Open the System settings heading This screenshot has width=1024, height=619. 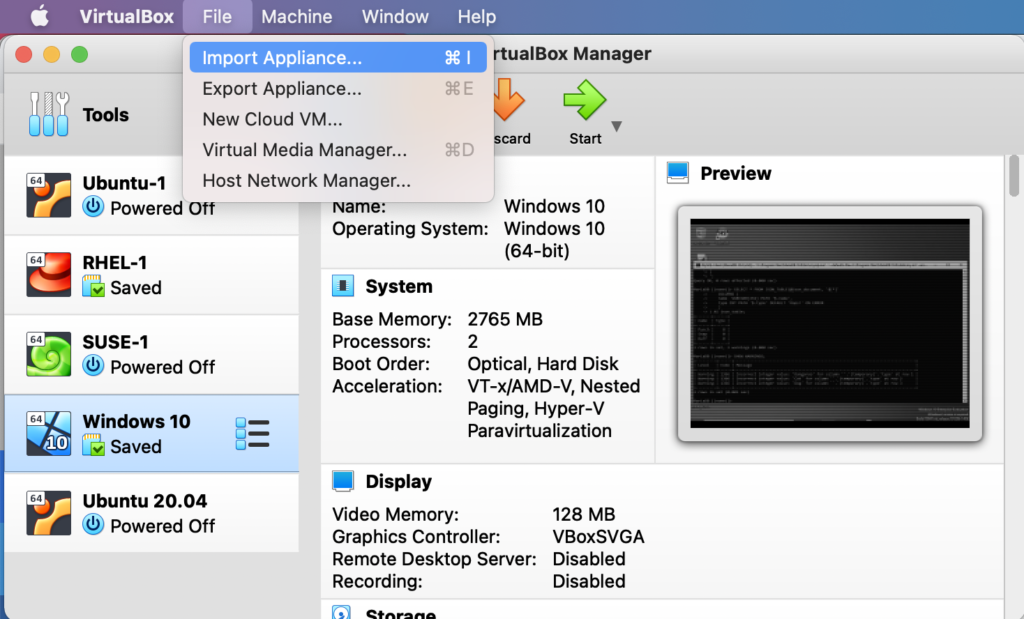coord(399,286)
